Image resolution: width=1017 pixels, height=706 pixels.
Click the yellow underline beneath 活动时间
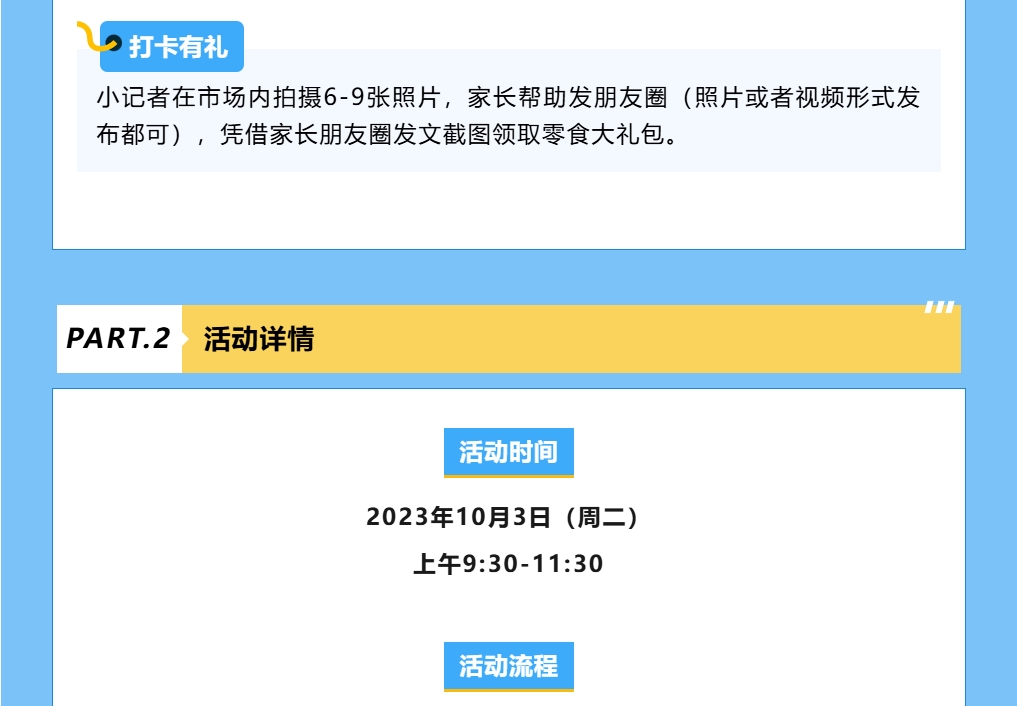(508, 477)
